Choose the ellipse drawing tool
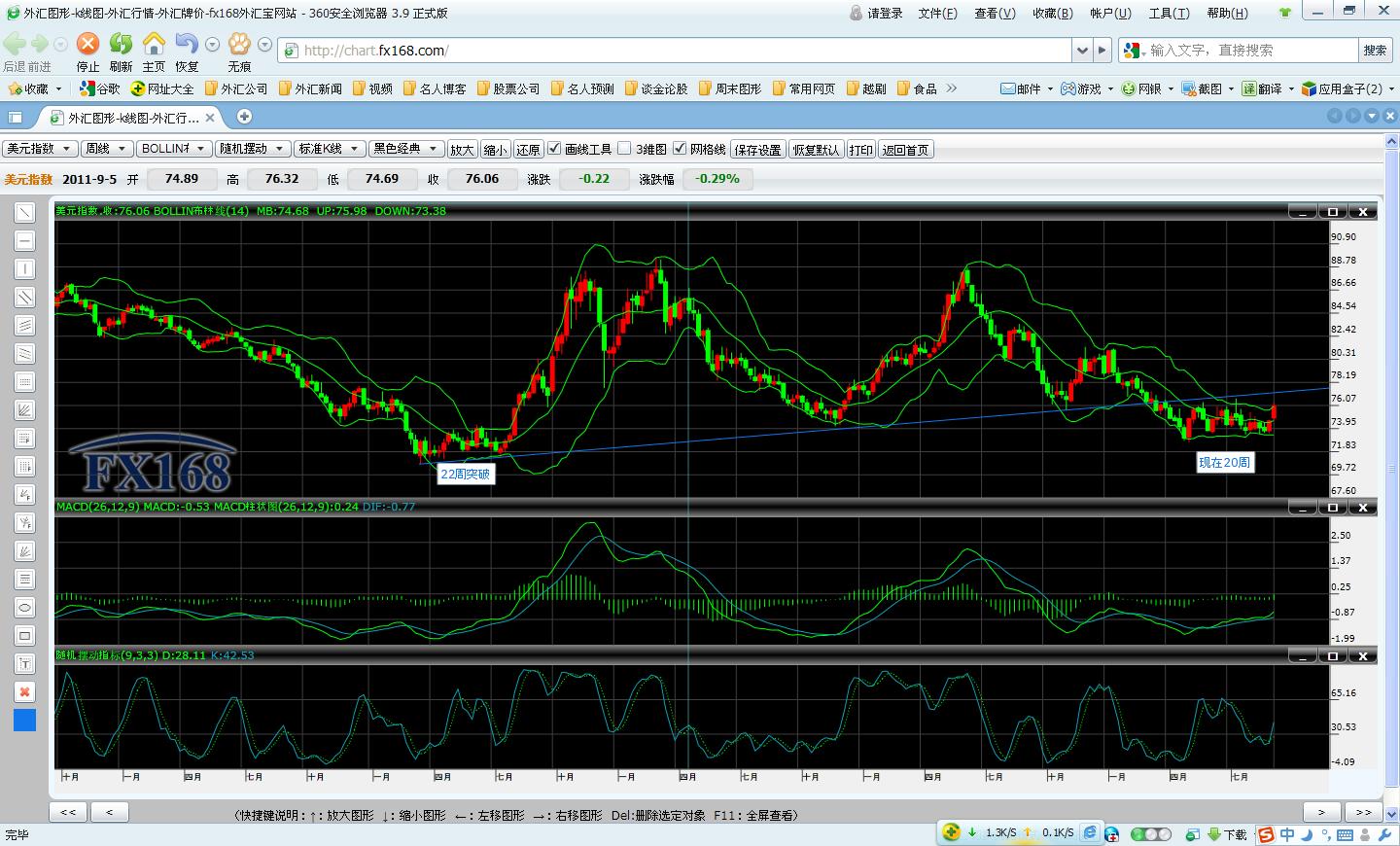Viewport: 1400px width, 846px height. pyautogui.click(x=25, y=608)
